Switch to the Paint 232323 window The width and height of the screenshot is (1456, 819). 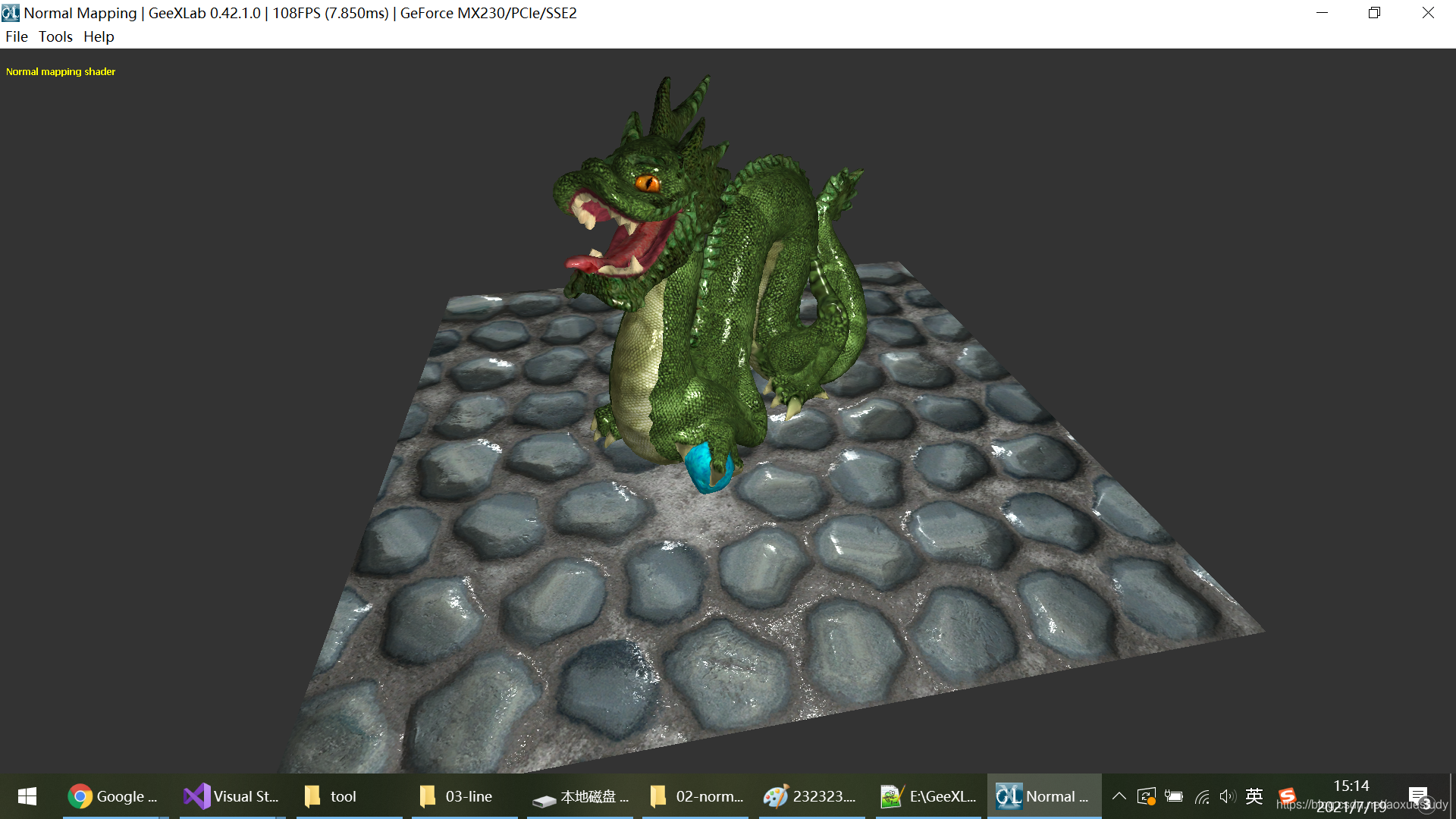[810, 796]
